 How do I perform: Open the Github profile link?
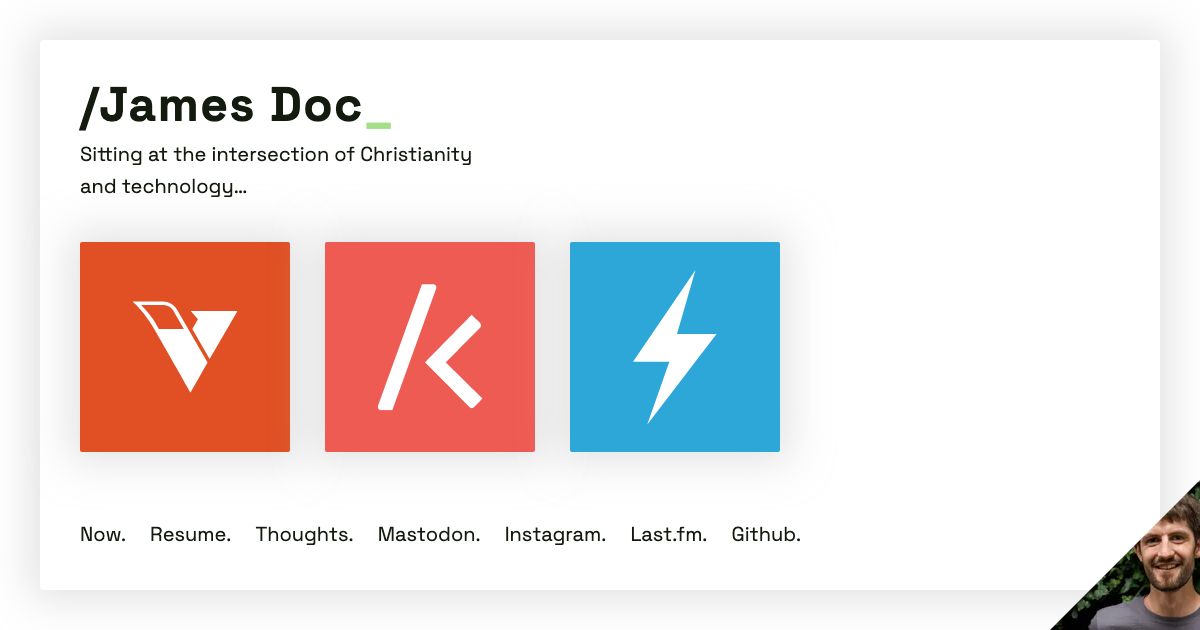pyautogui.click(x=766, y=535)
